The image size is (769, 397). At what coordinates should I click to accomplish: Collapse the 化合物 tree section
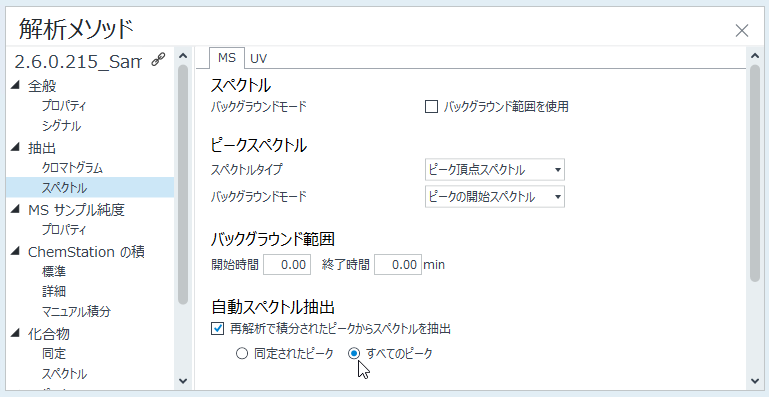(x=15, y=333)
